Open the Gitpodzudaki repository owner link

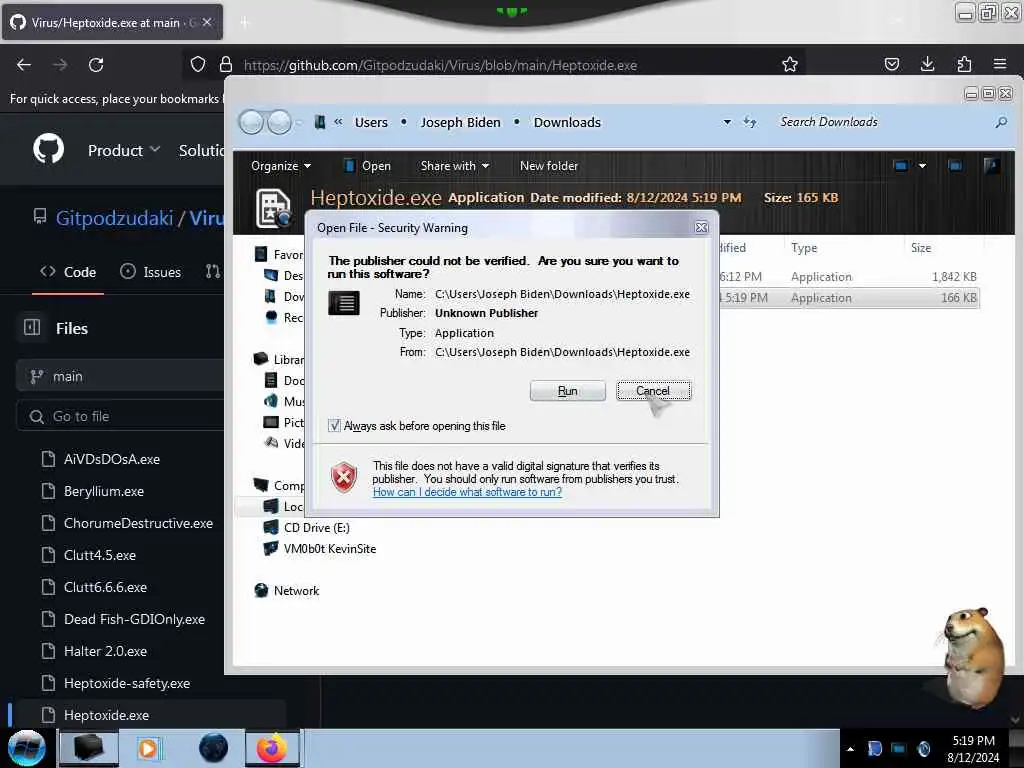tap(114, 217)
